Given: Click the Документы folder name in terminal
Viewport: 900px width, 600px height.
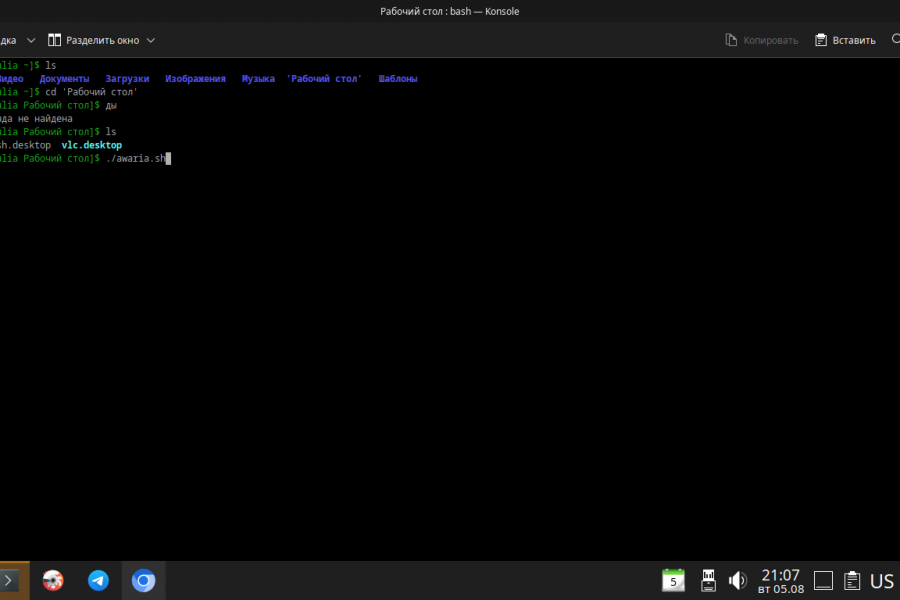Looking at the screenshot, I should [64, 79].
